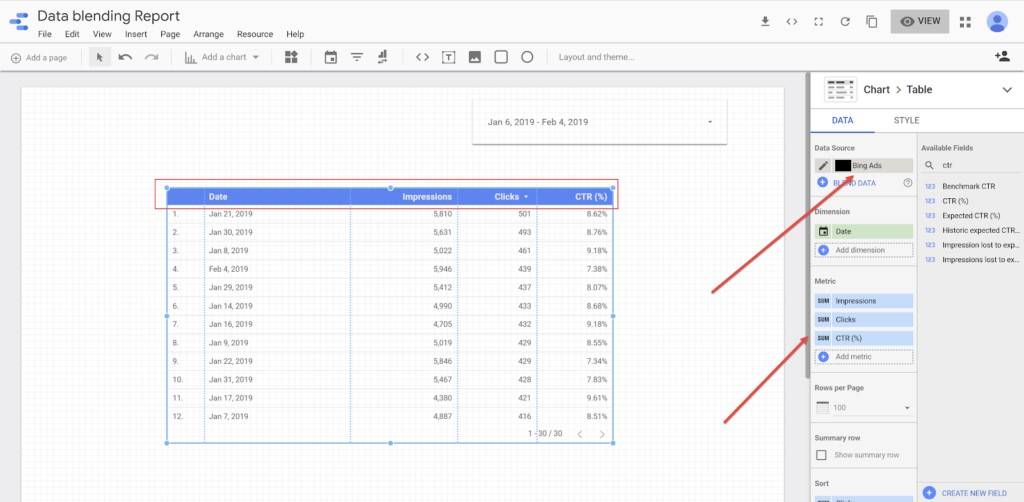Refresh data with the refresh icon
Image resolution: width=1024 pixels, height=502 pixels.
(x=845, y=22)
